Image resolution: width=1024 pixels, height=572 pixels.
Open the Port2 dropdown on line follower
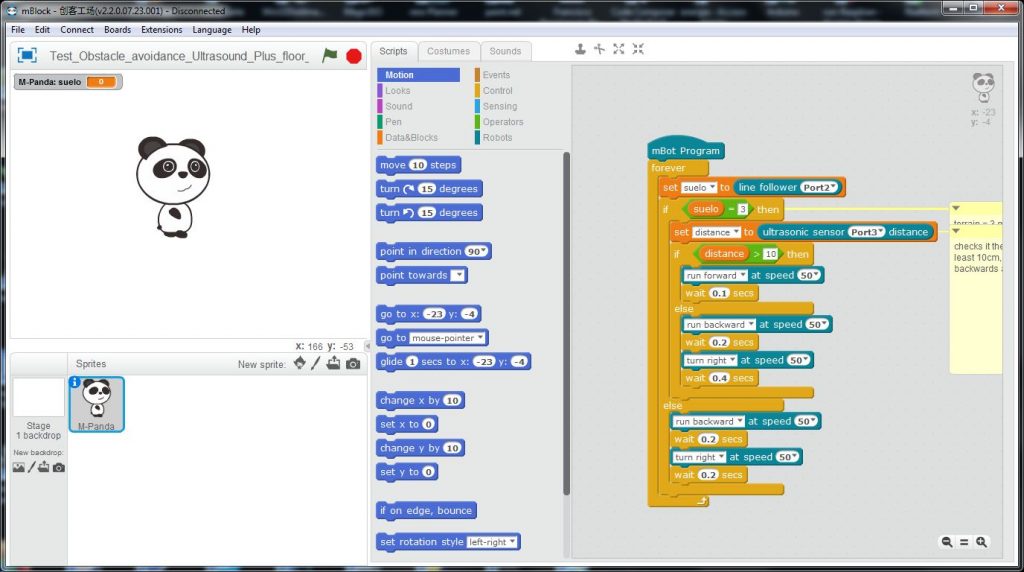(x=820, y=187)
